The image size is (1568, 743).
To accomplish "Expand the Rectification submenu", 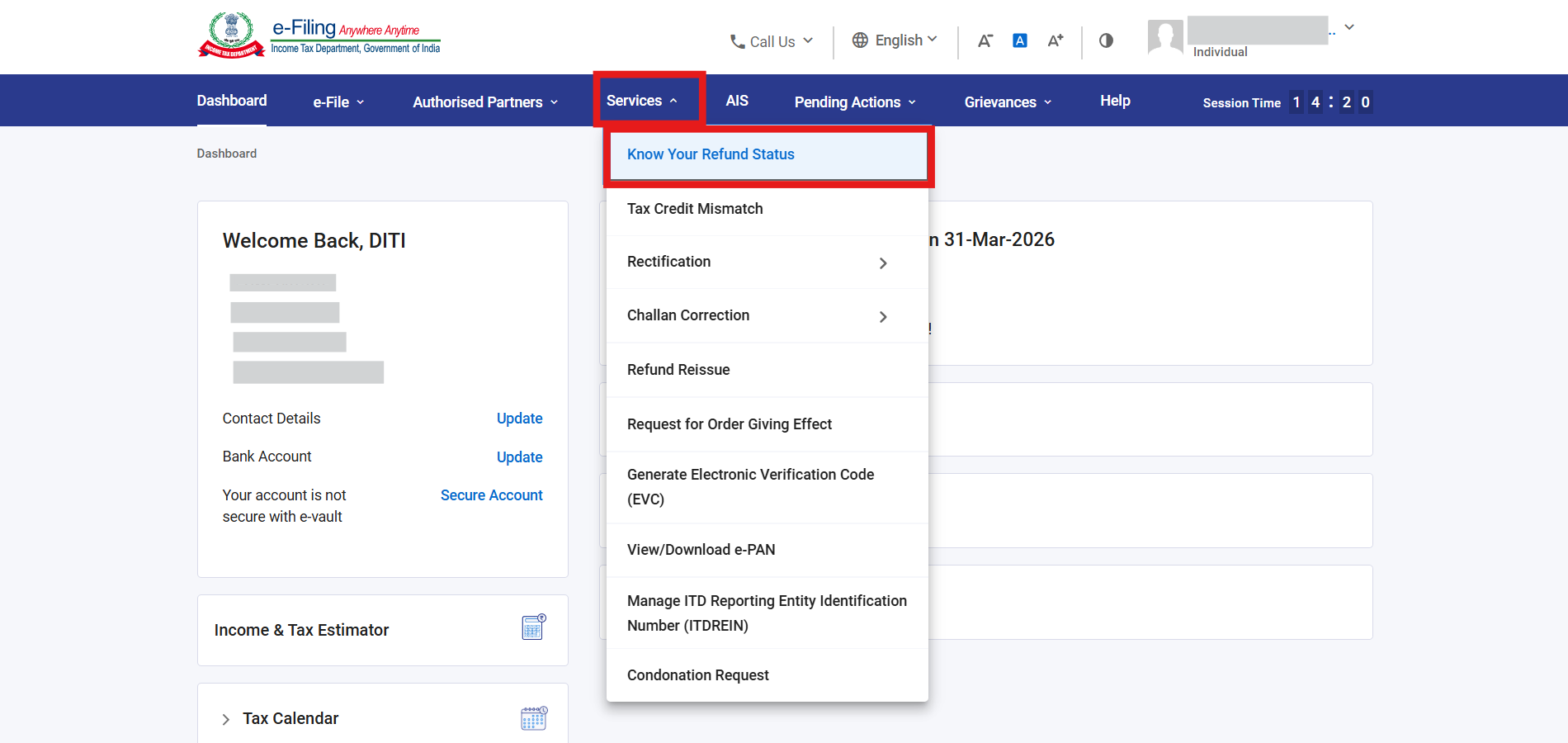I will pyautogui.click(x=882, y=263).
